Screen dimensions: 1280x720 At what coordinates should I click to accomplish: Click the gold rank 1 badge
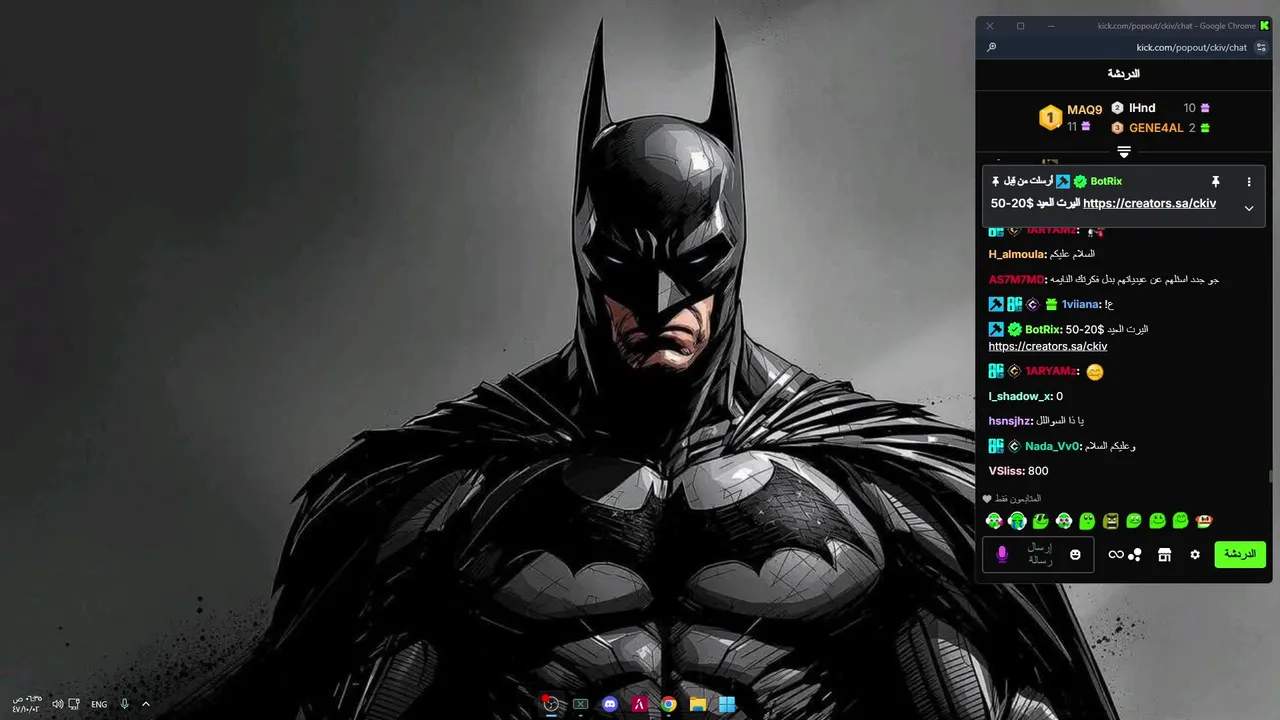1050,118
